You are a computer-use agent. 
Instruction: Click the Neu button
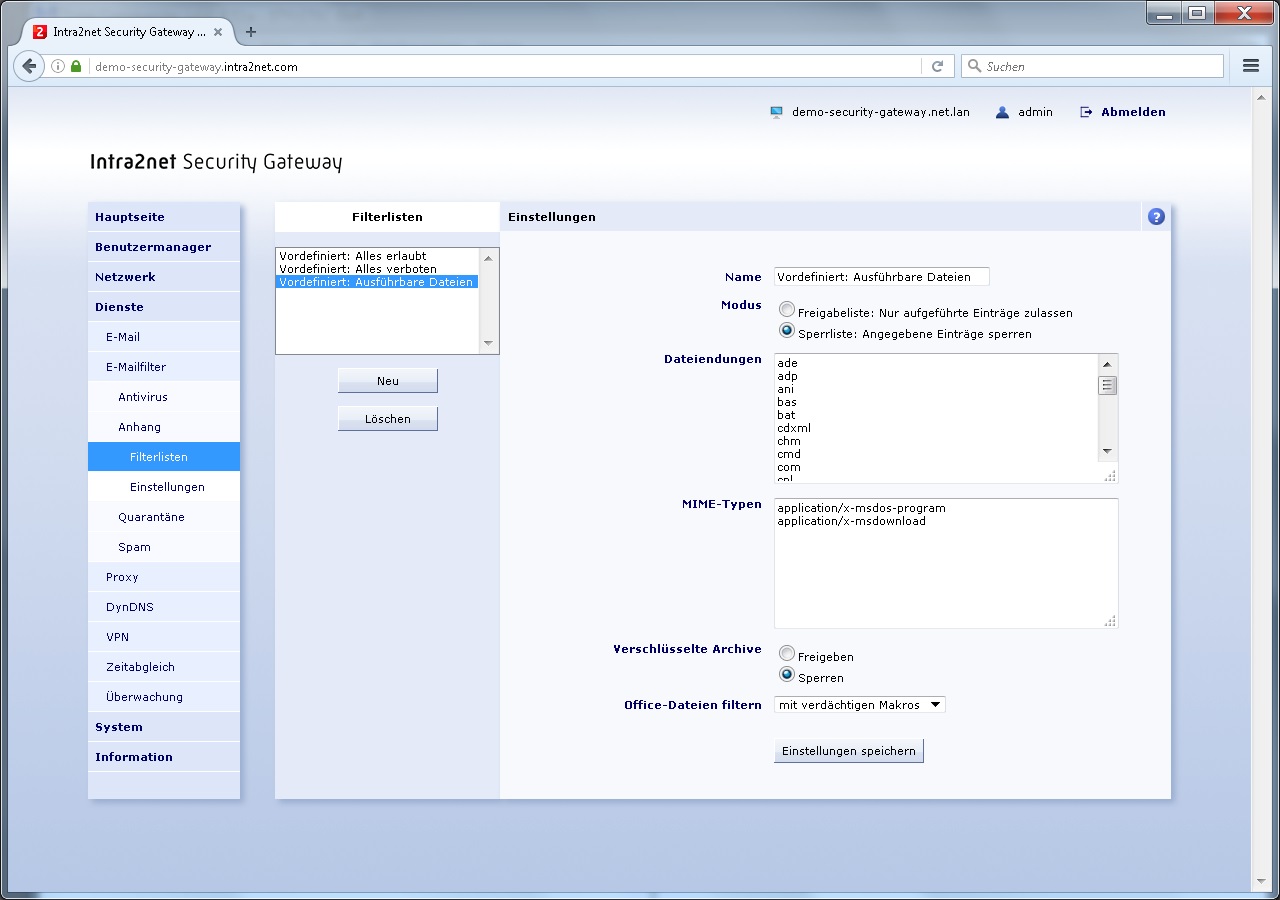(x=387, y=381)
